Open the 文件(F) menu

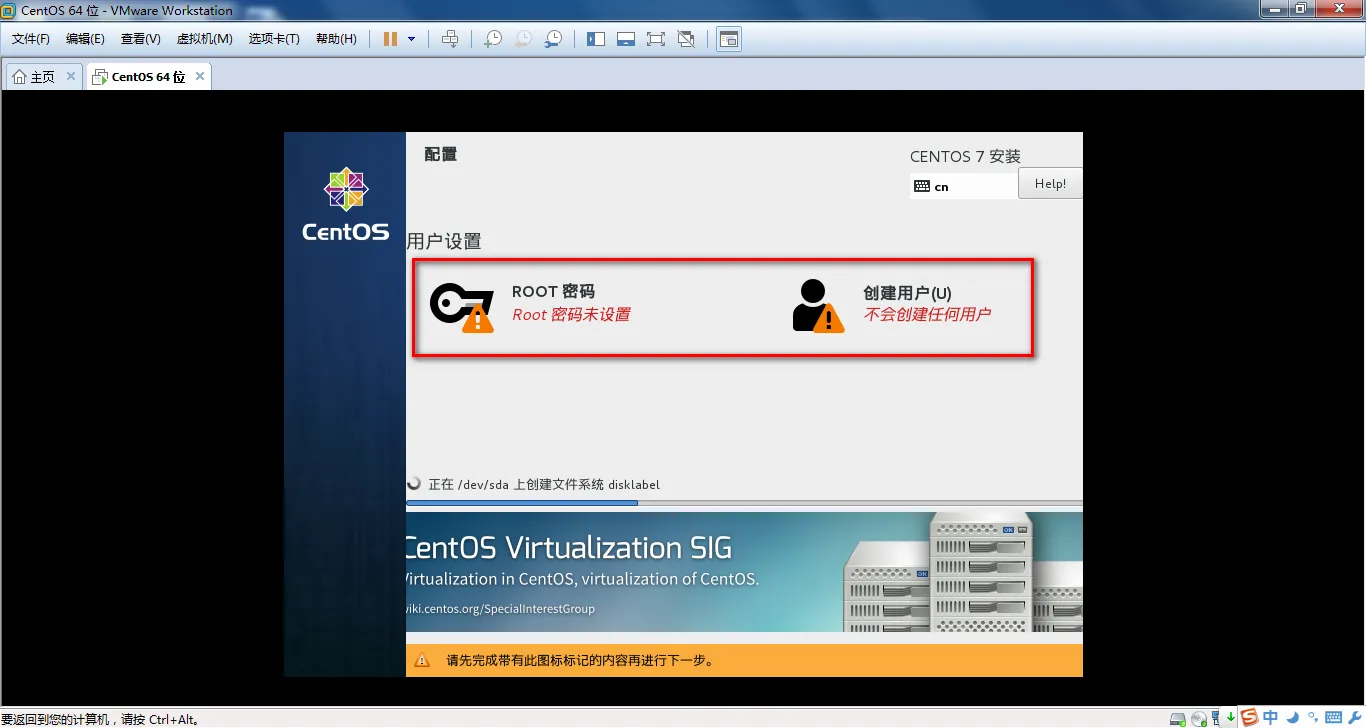[31, 39]
